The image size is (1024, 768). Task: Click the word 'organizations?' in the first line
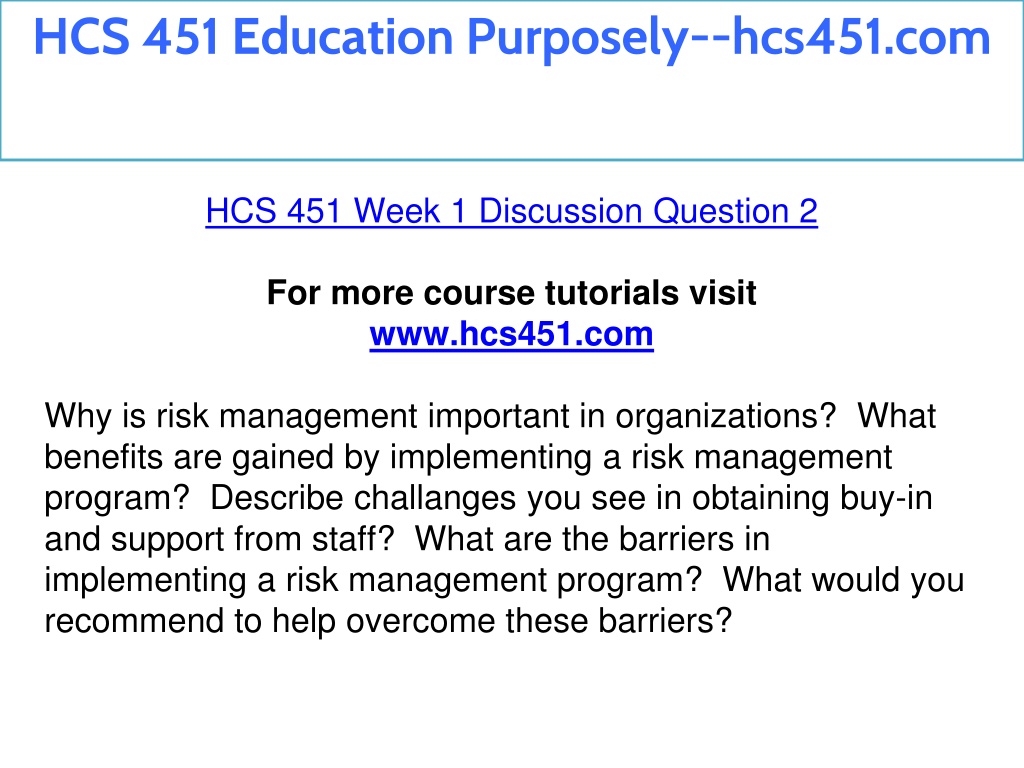click(x=726, y=417)
